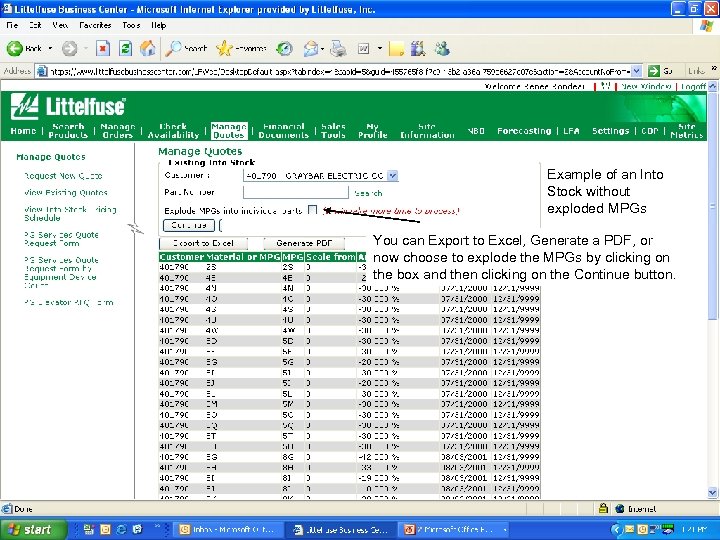Click the Part Number input field
The image size is (720, 540).
pyautogui.click(x=296, y=192)
